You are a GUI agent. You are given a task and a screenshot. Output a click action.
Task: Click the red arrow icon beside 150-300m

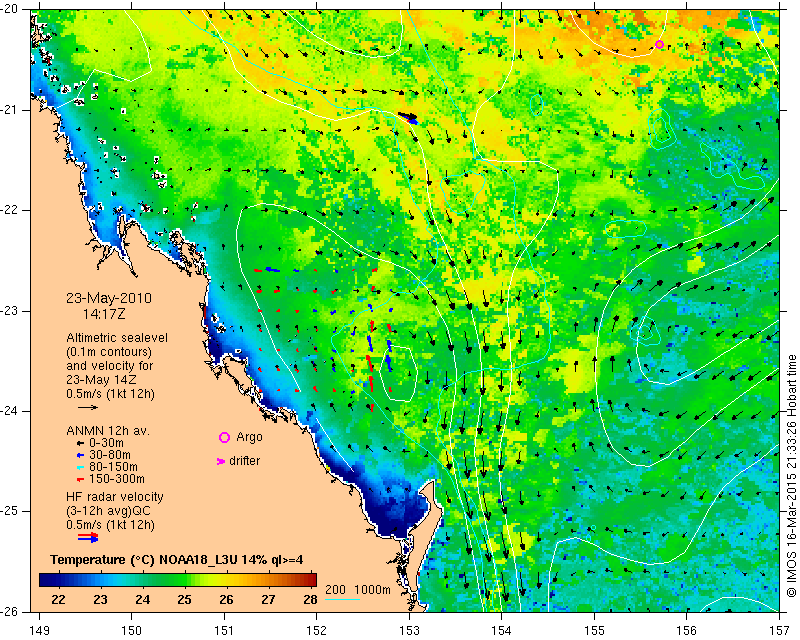tap(80, 479)
